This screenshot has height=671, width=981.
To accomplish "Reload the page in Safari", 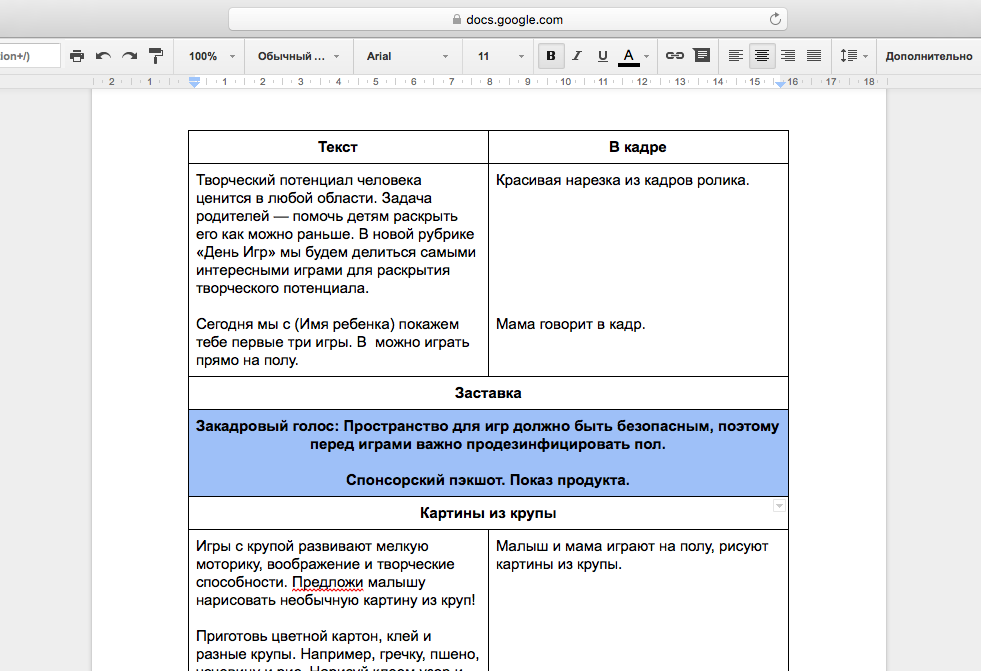I will click(x=775, y=19).
